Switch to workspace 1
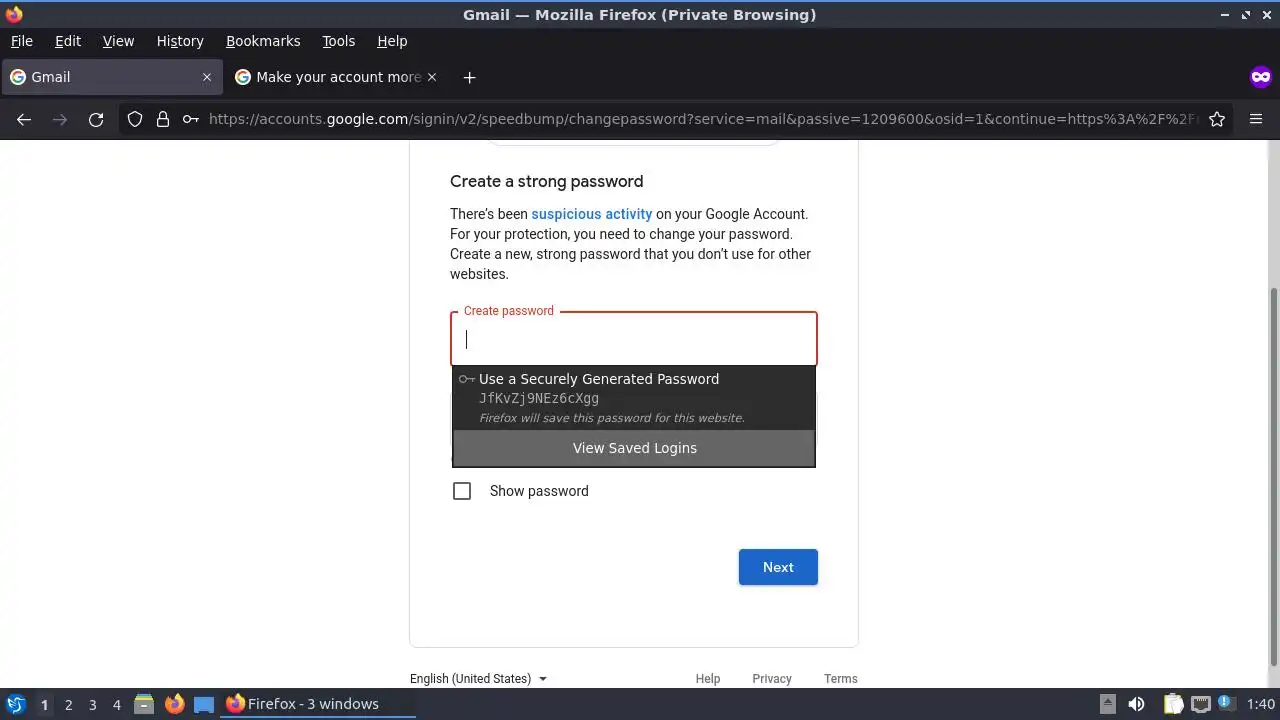 coord(44,704)
